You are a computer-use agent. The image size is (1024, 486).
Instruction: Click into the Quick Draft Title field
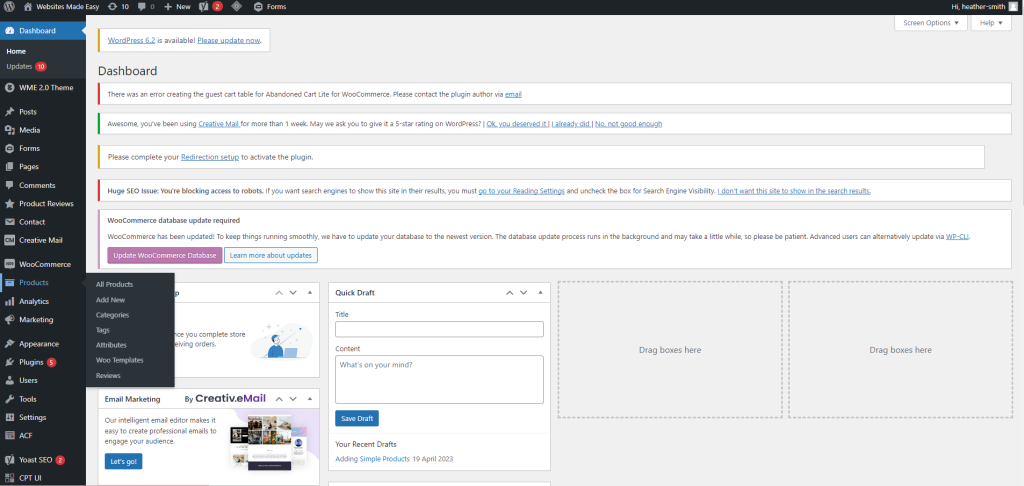[439, 329]
